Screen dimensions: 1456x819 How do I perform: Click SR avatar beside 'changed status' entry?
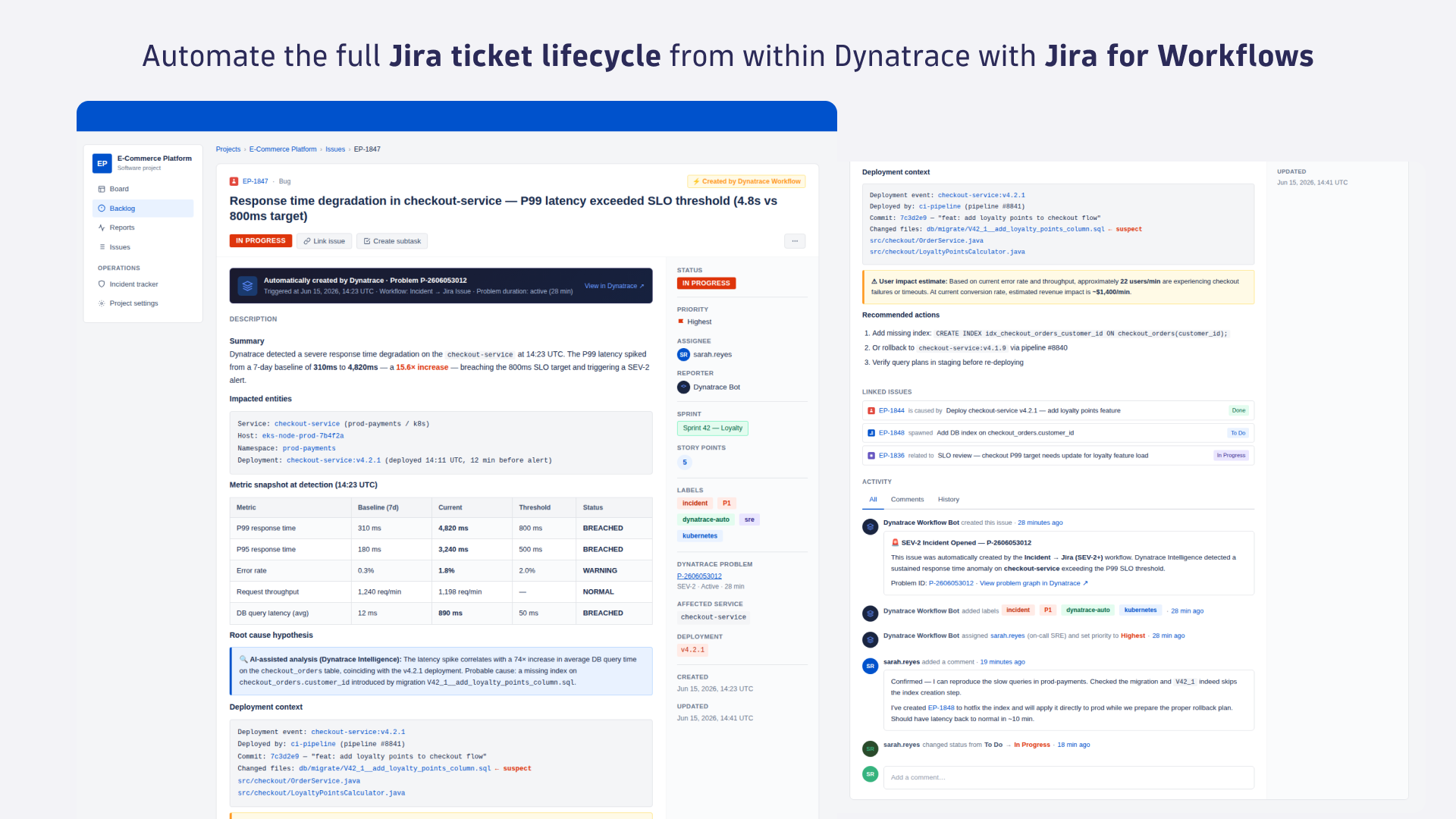point(871,748)
